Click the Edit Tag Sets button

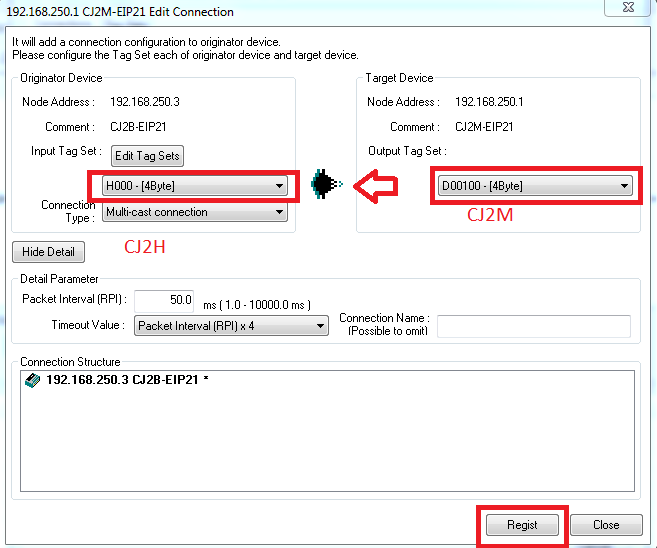coord(147,156)
